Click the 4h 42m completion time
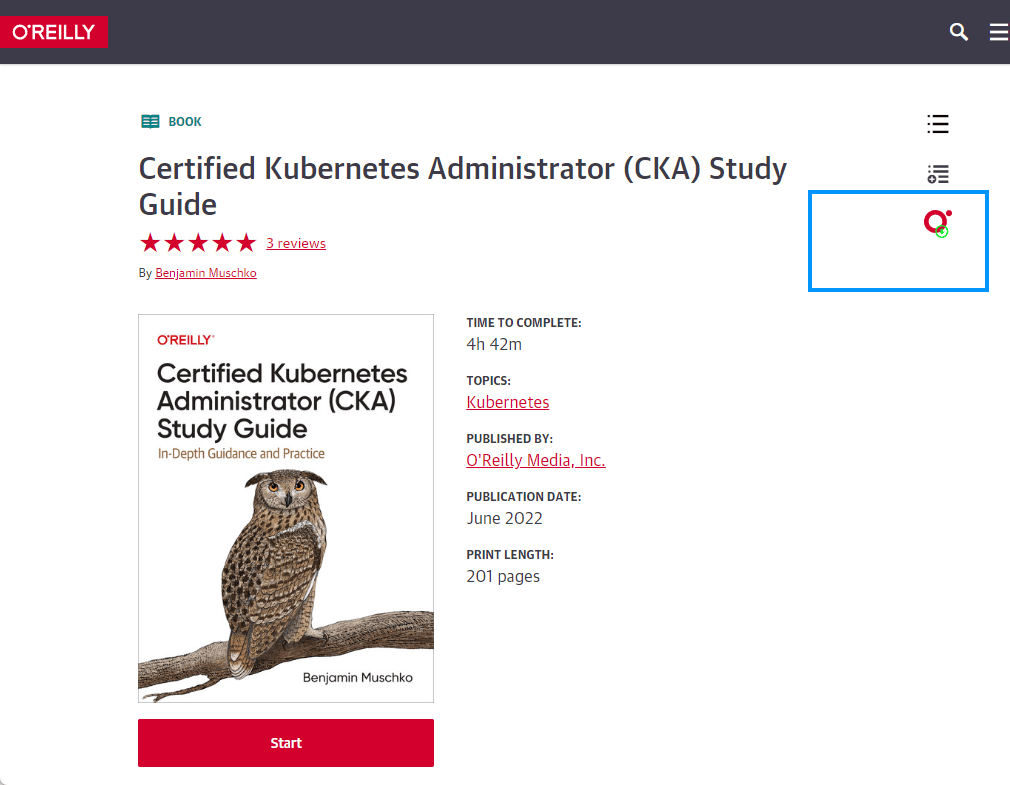Viewport: 1010px width, 785px height. pyautogui.click(x=494, y=344)
